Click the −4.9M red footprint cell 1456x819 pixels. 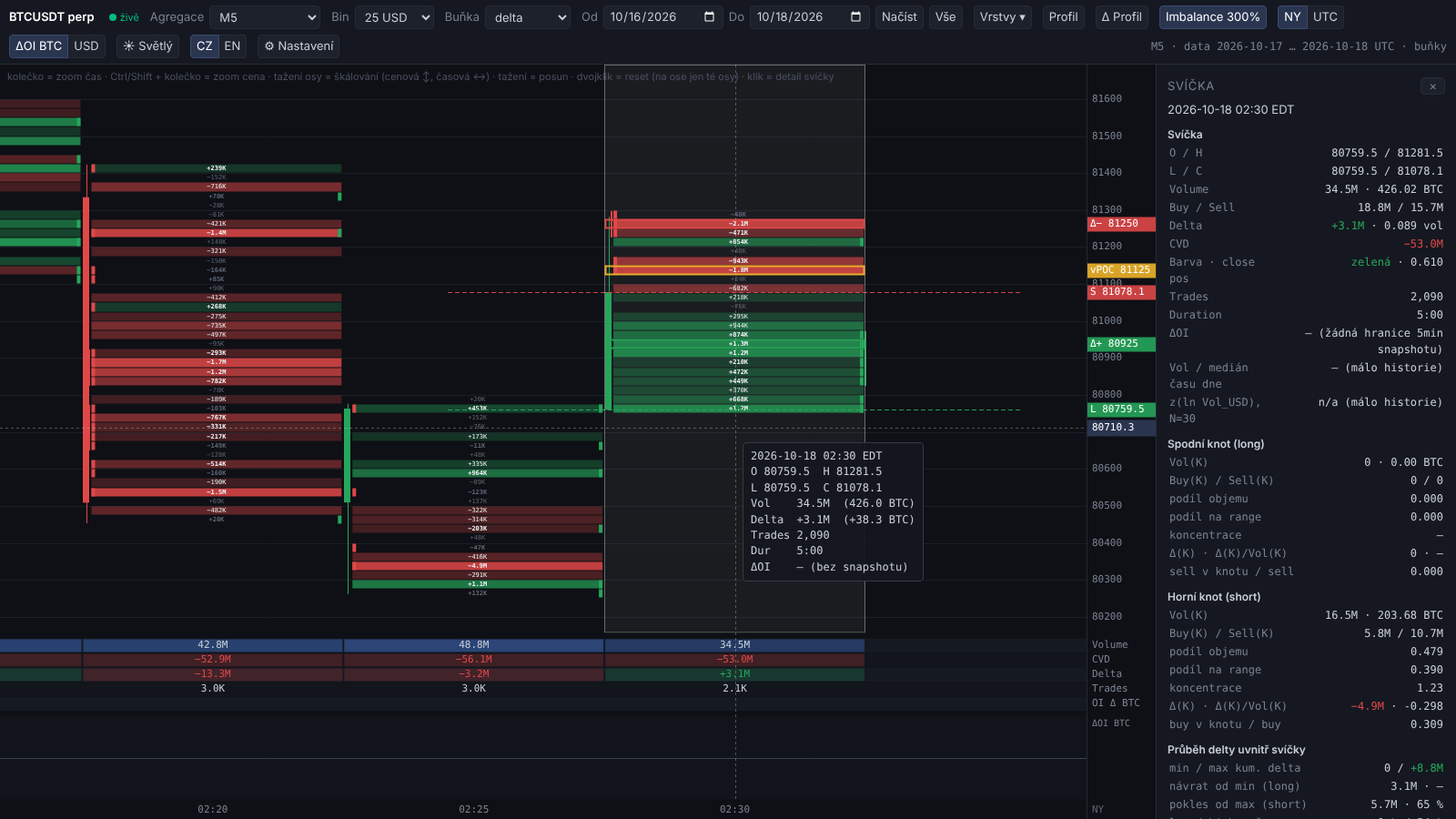click(x=478, y=566)
